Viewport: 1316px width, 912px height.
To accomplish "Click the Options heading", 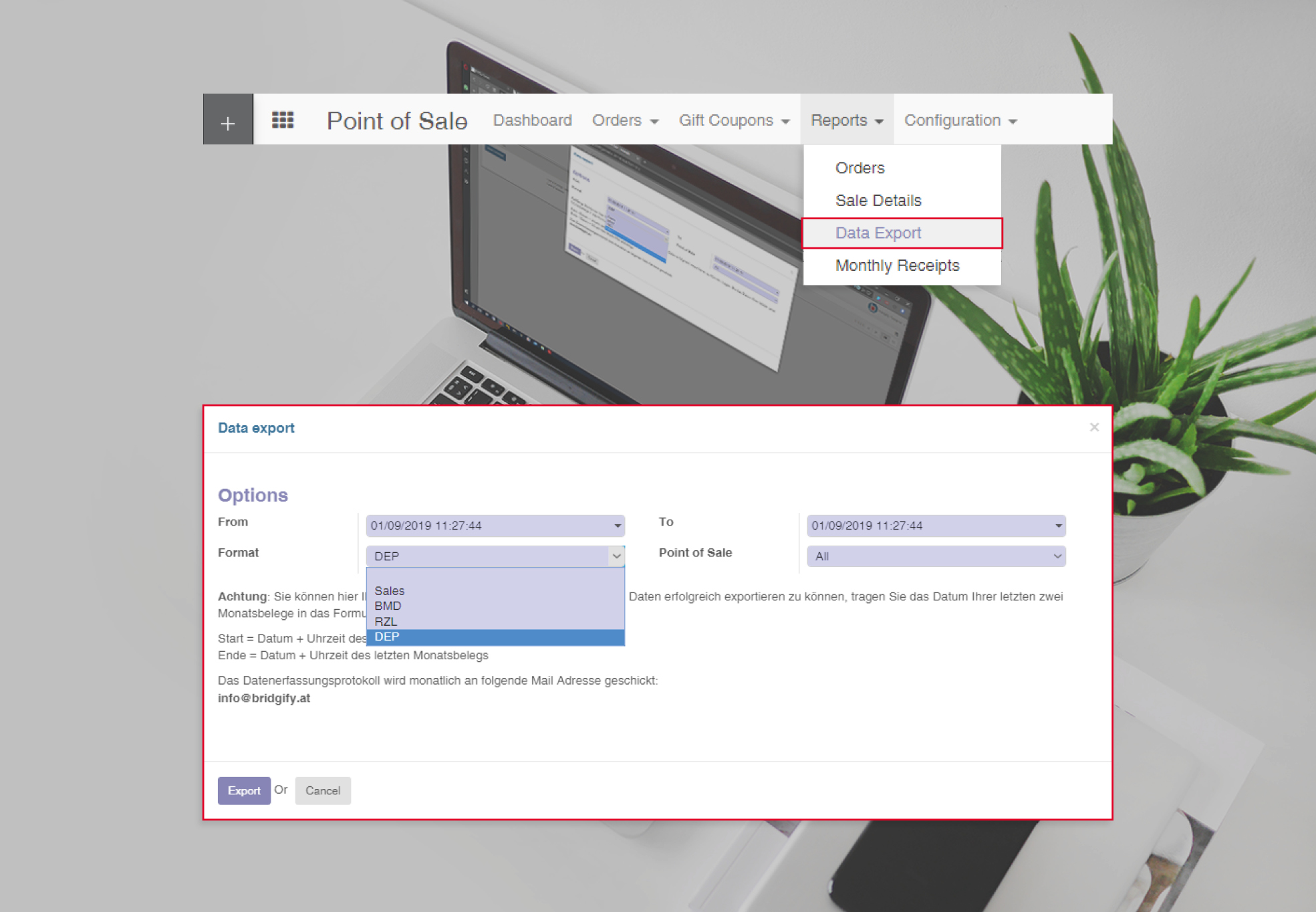I will 253,495.
